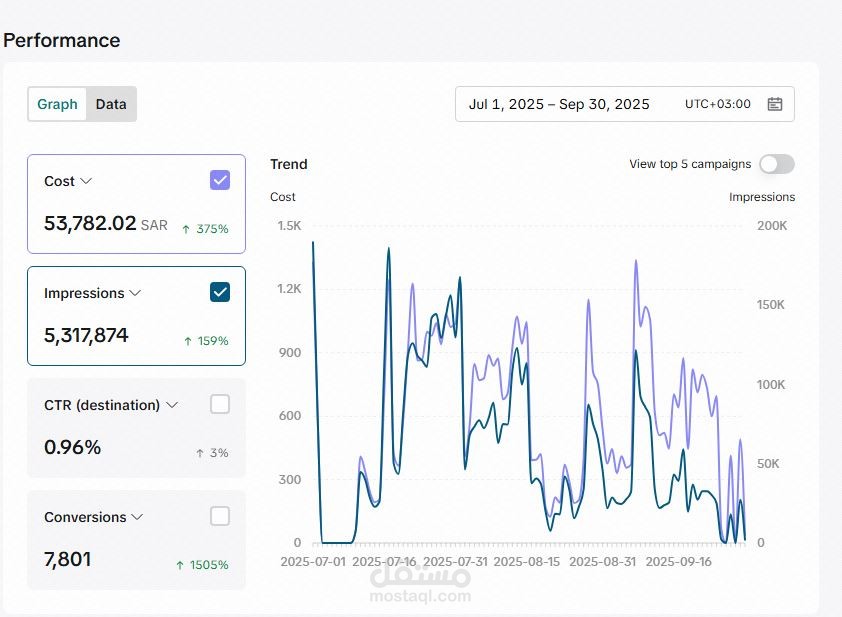Toggle View top 5 campaigns switch
Viewport: 842px width, 617px height.
(x=777, y=164)
